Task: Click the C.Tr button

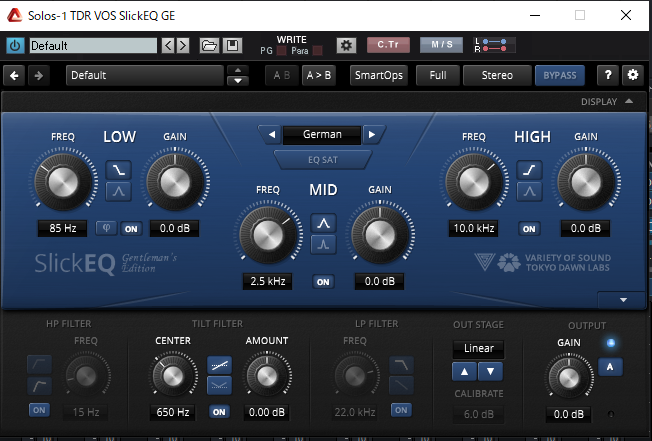Action: [388, 45]
